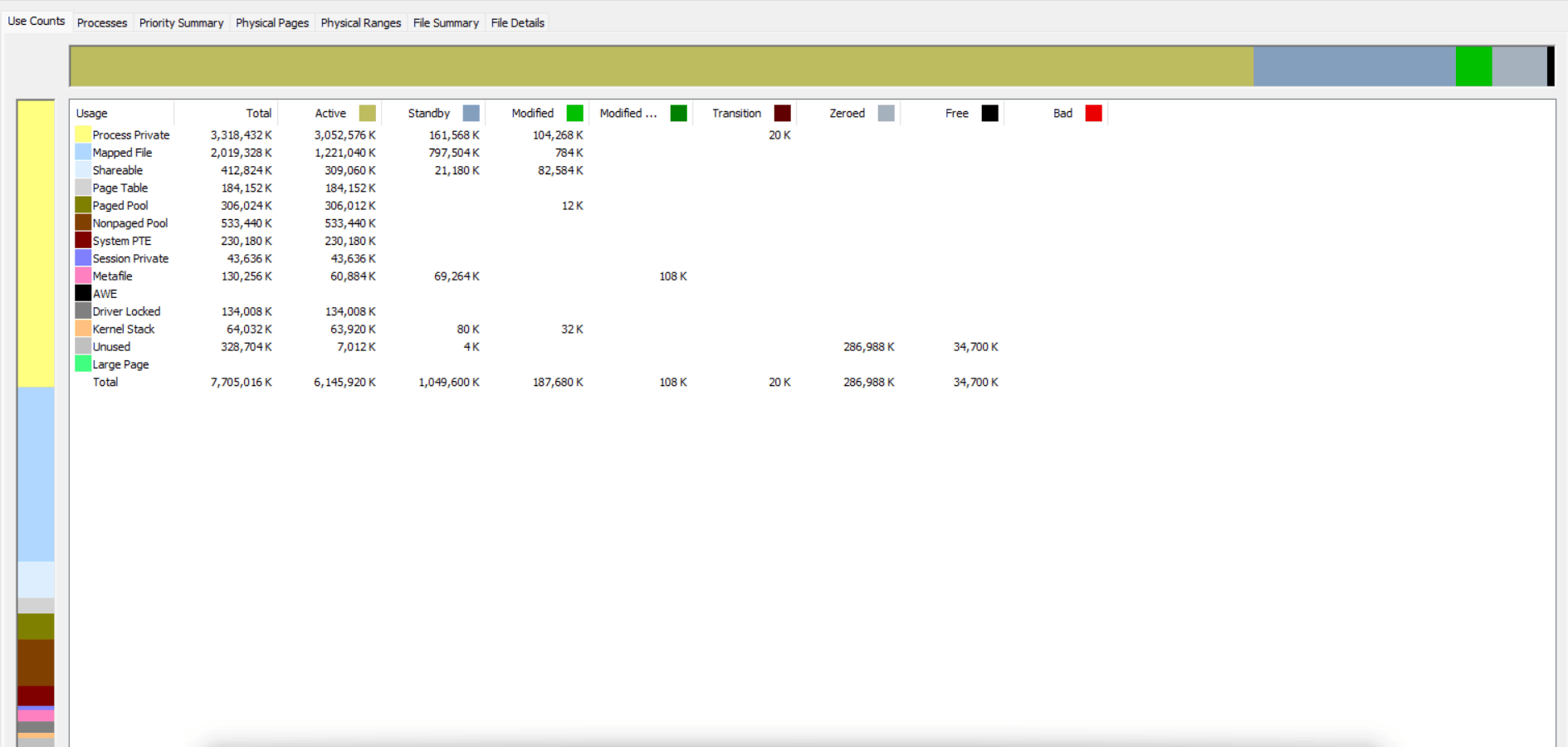Click the Usage column header
The height and width of the screenshot is (747, 1568).
[122, 113]
